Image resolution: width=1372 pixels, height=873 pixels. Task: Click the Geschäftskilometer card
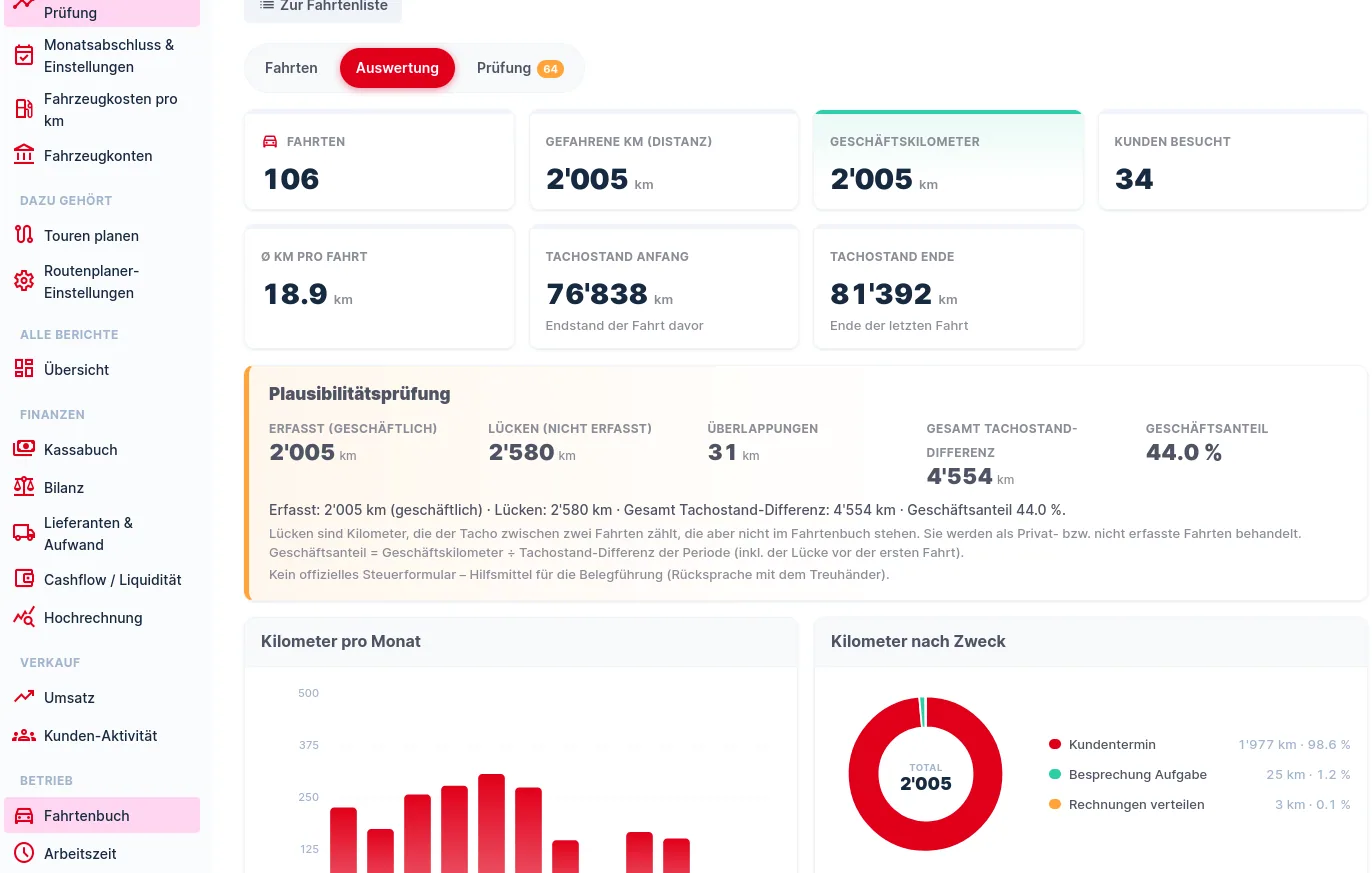pyautogui.click(x=949, y=160)
